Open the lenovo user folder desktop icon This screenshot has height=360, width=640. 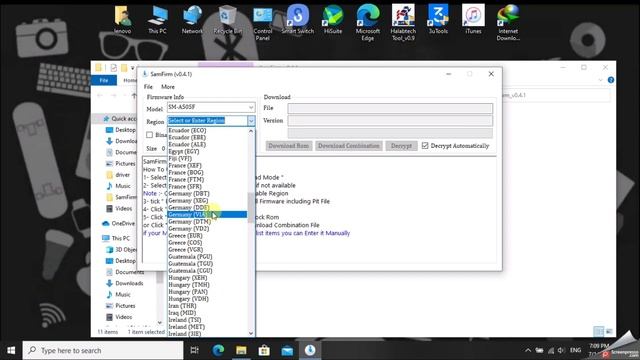pos(122,20)
